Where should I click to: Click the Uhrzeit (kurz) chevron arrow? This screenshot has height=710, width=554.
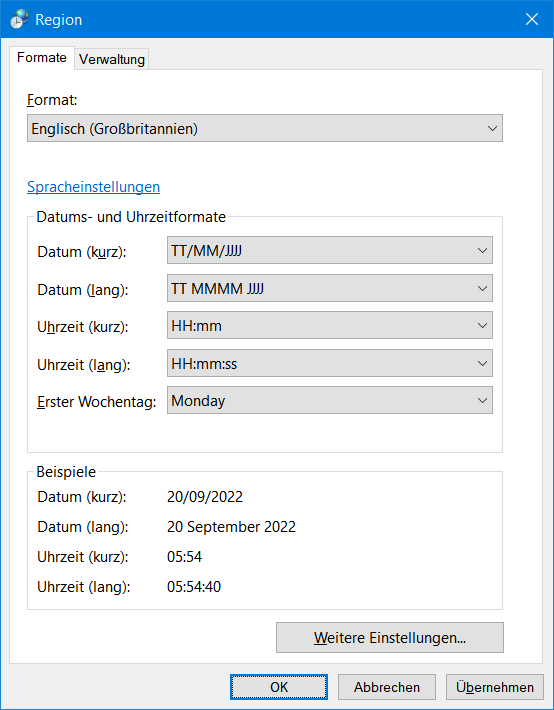point(482,326)
